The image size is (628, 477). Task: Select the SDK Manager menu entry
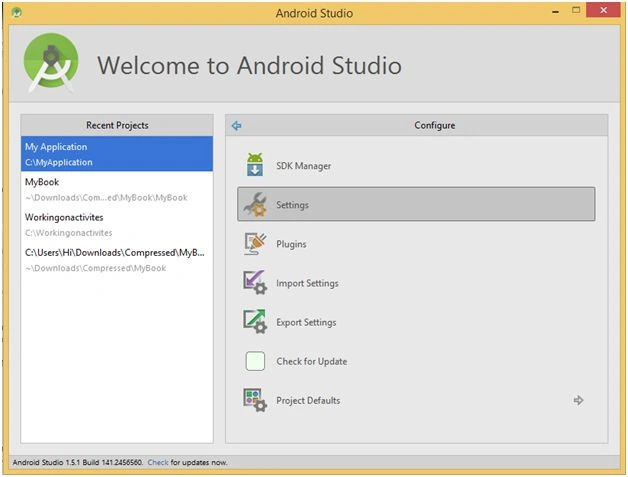[x=416, y=165]
